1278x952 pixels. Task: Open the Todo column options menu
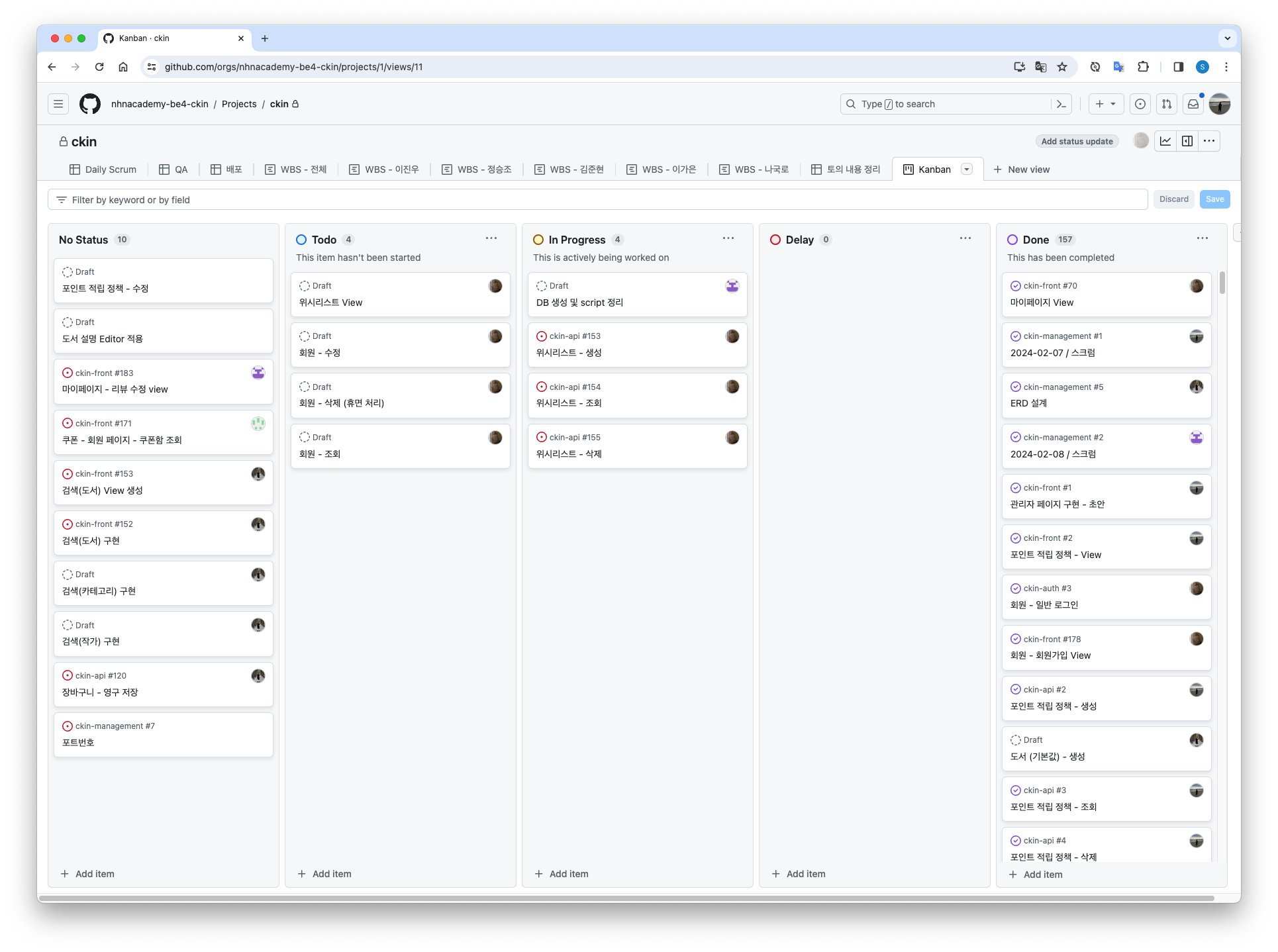[x=491, y=238]
